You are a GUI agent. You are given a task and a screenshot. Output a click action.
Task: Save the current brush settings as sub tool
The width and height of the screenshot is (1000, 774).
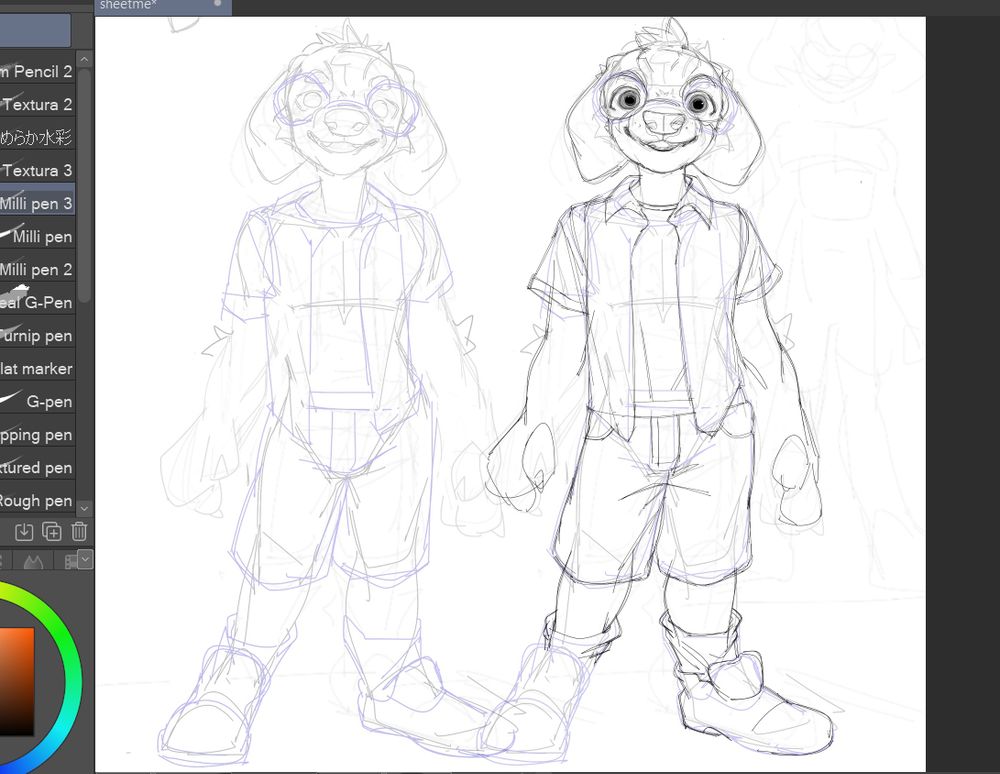24,532
